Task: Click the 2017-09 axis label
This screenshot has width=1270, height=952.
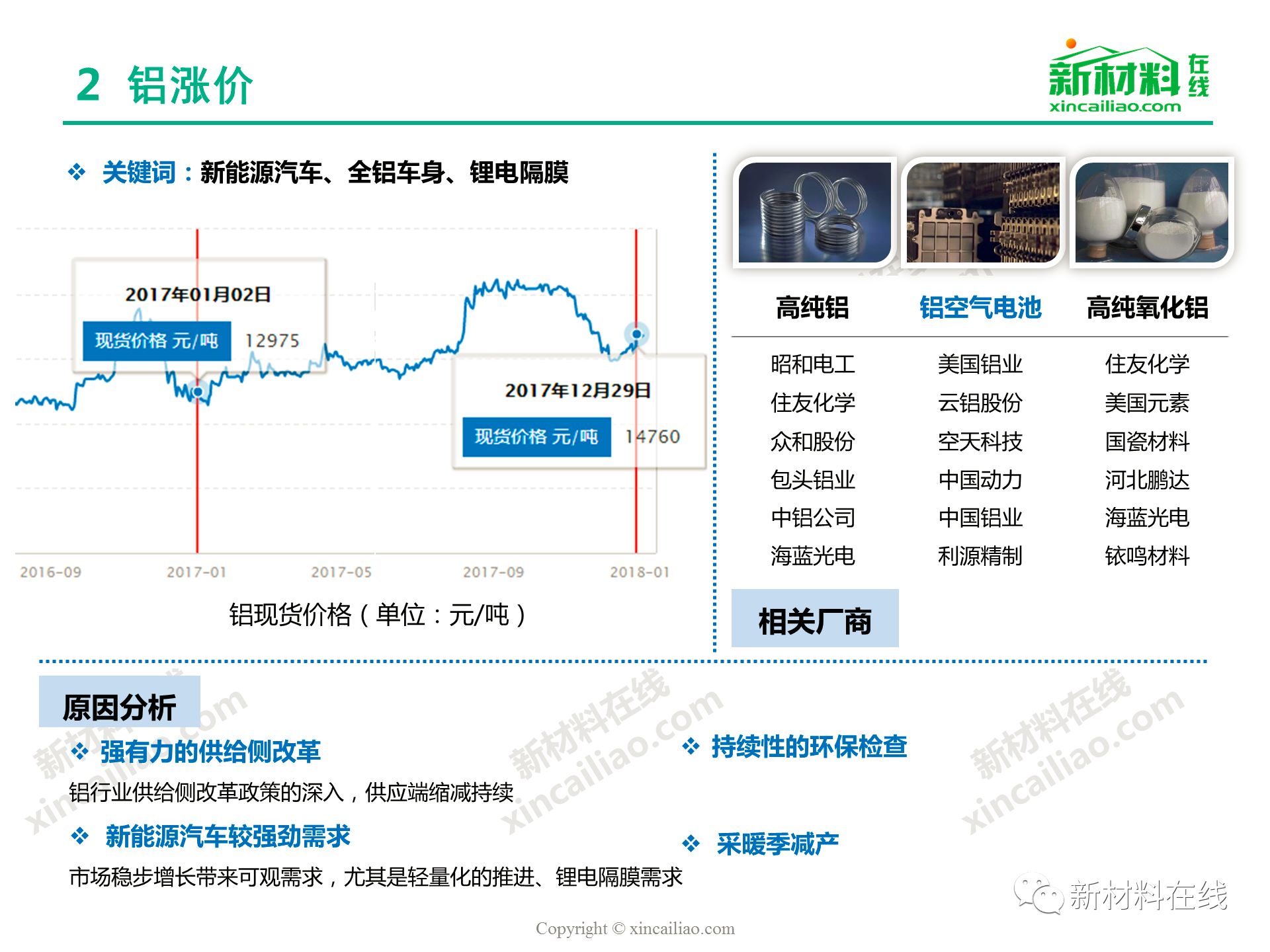Action: pyautogui.click(x=493, y=572)
